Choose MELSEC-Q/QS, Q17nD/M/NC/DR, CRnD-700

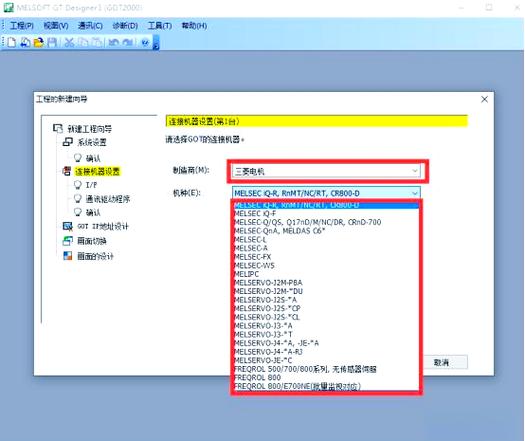click(326, 222)
